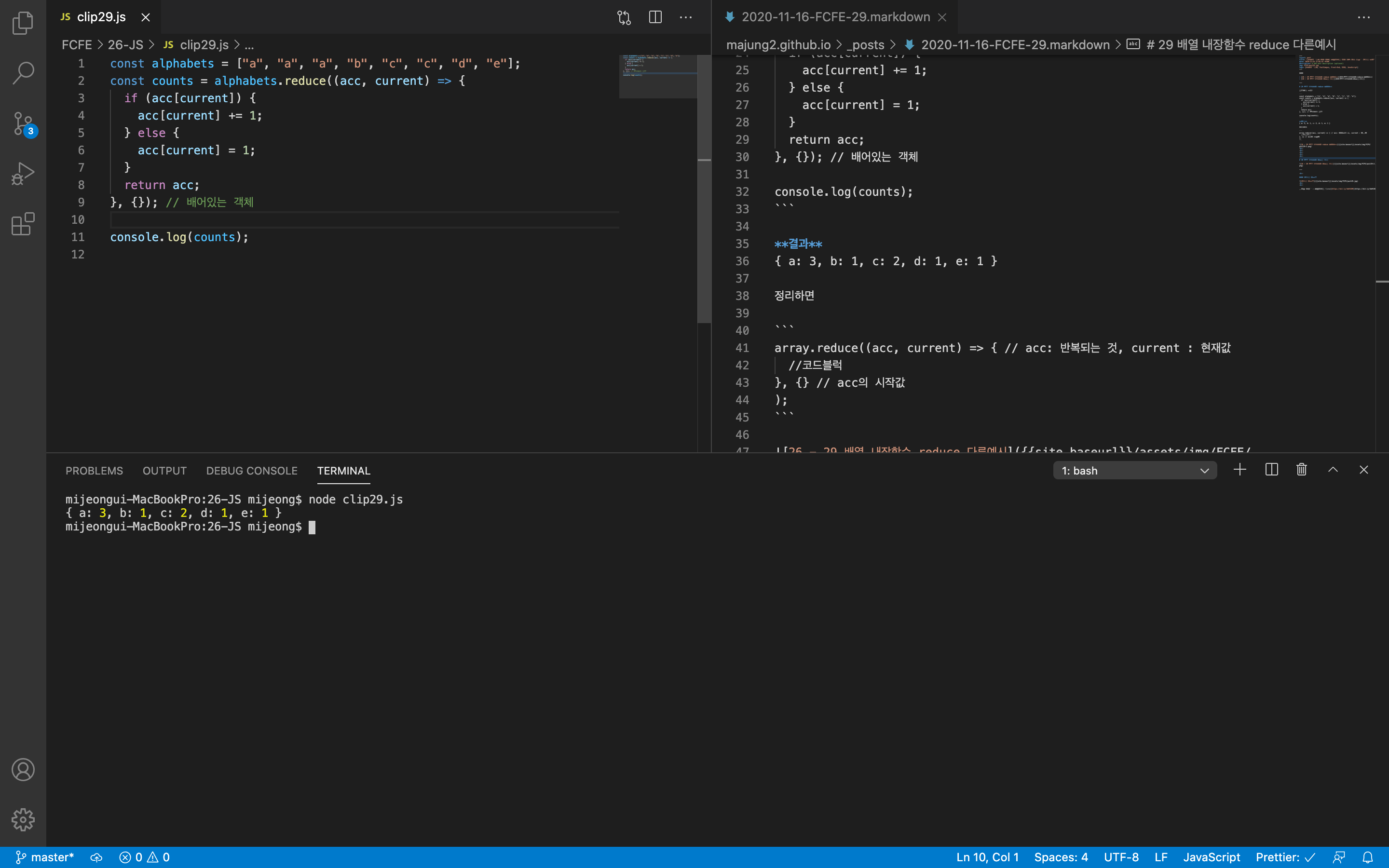This screenshot has width=1389, height=868.
Task: Change indentation via Spaces: 4
Action: 1061,857
